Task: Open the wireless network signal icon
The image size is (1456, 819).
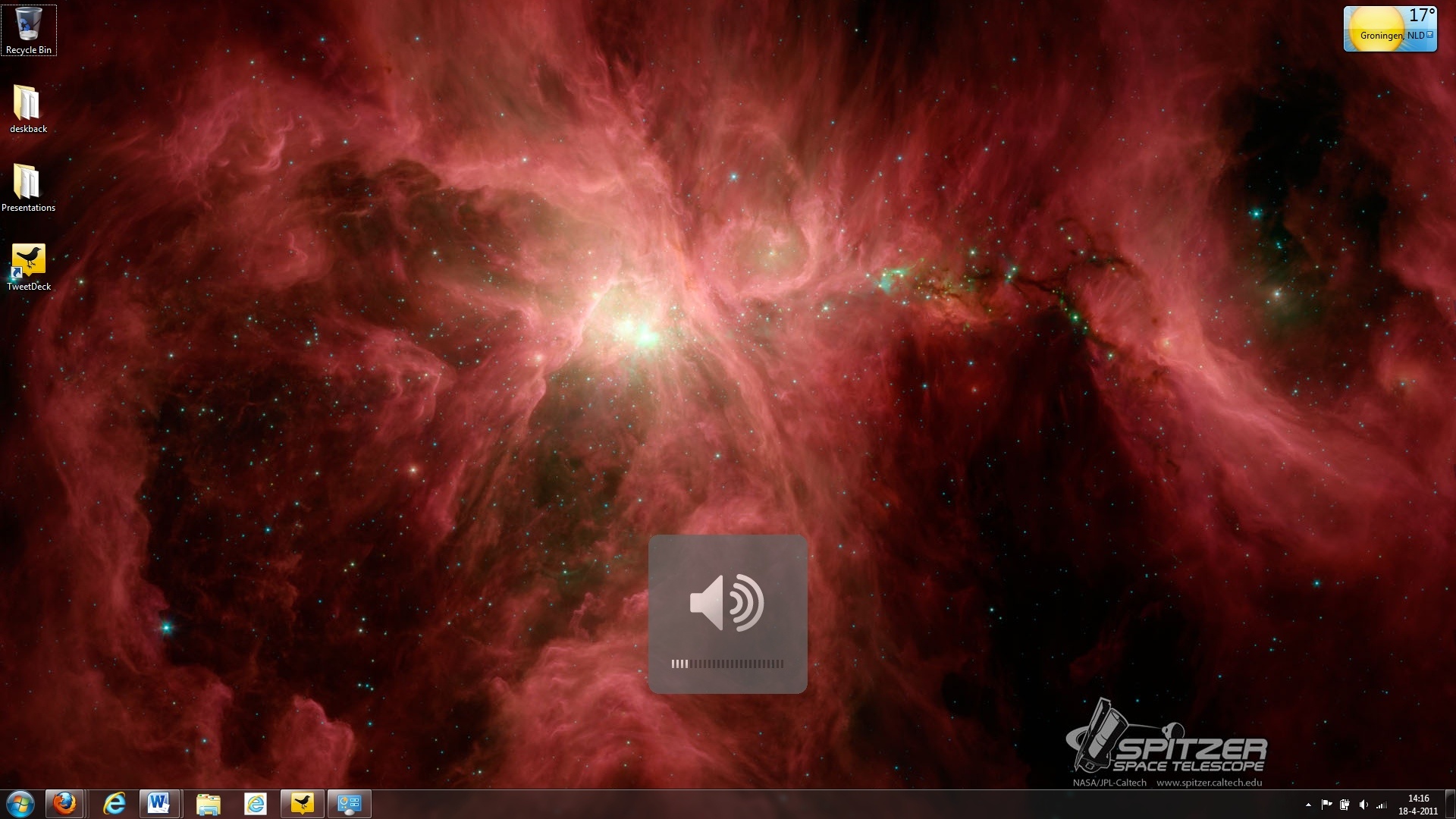Action: pos(1382,805)
